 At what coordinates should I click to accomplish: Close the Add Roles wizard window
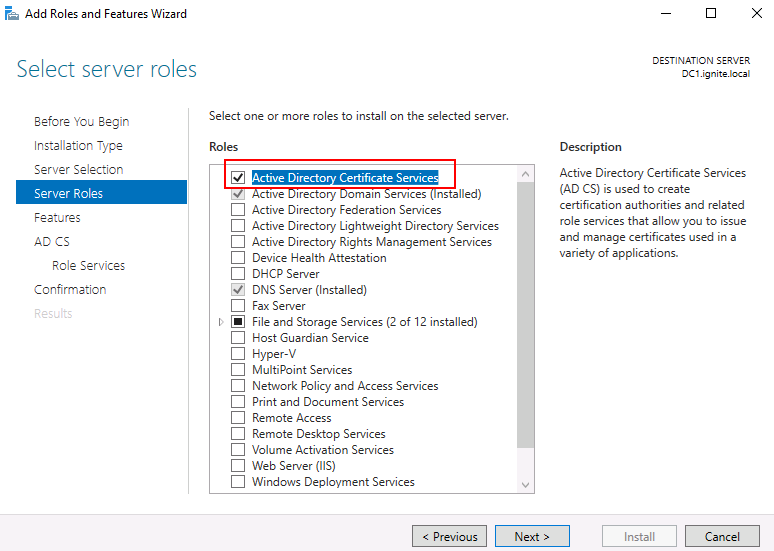tap(757, 13)
